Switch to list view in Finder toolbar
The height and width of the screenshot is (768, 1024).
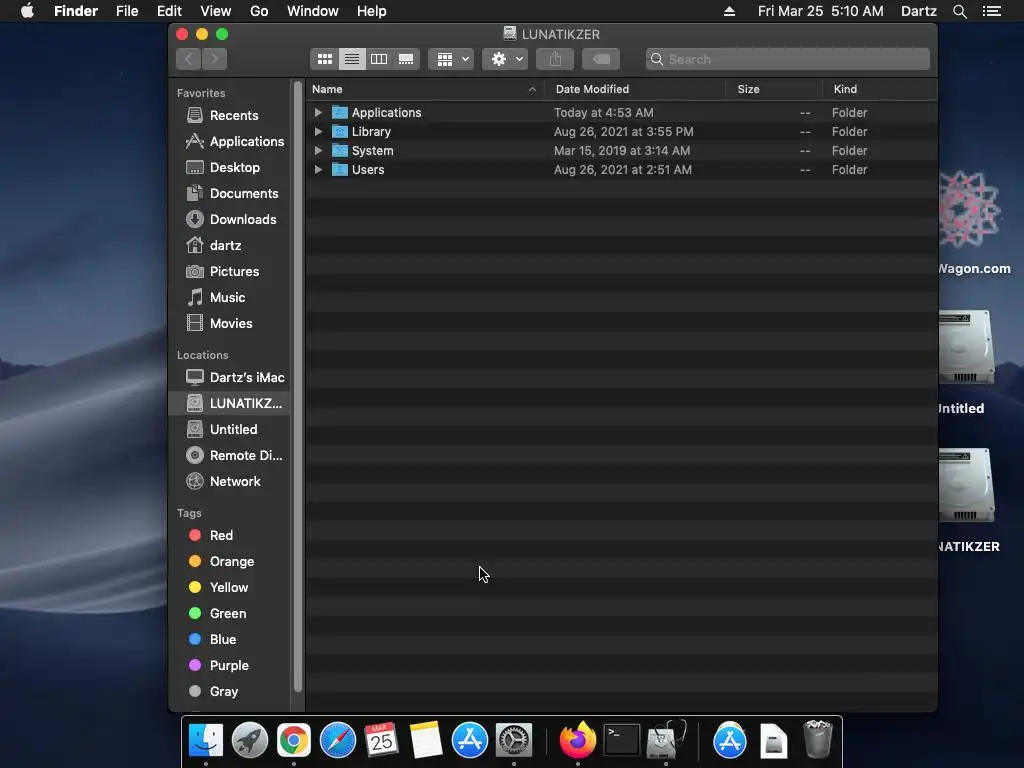[x=351, y=59]
